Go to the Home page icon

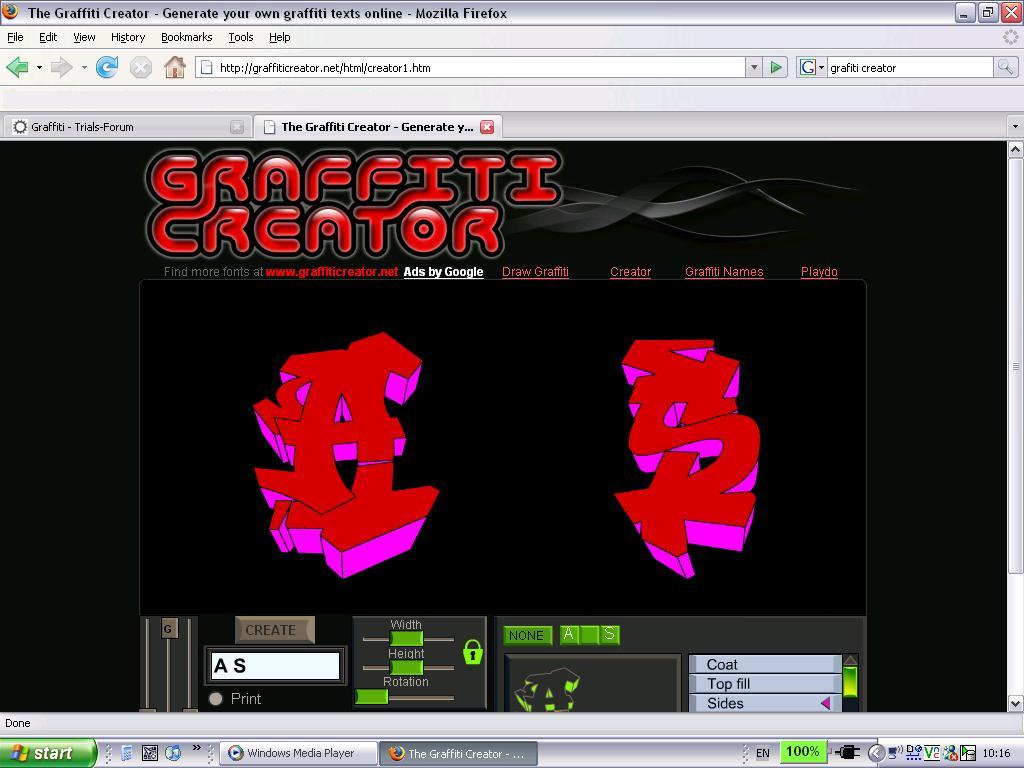coord(174,67)
